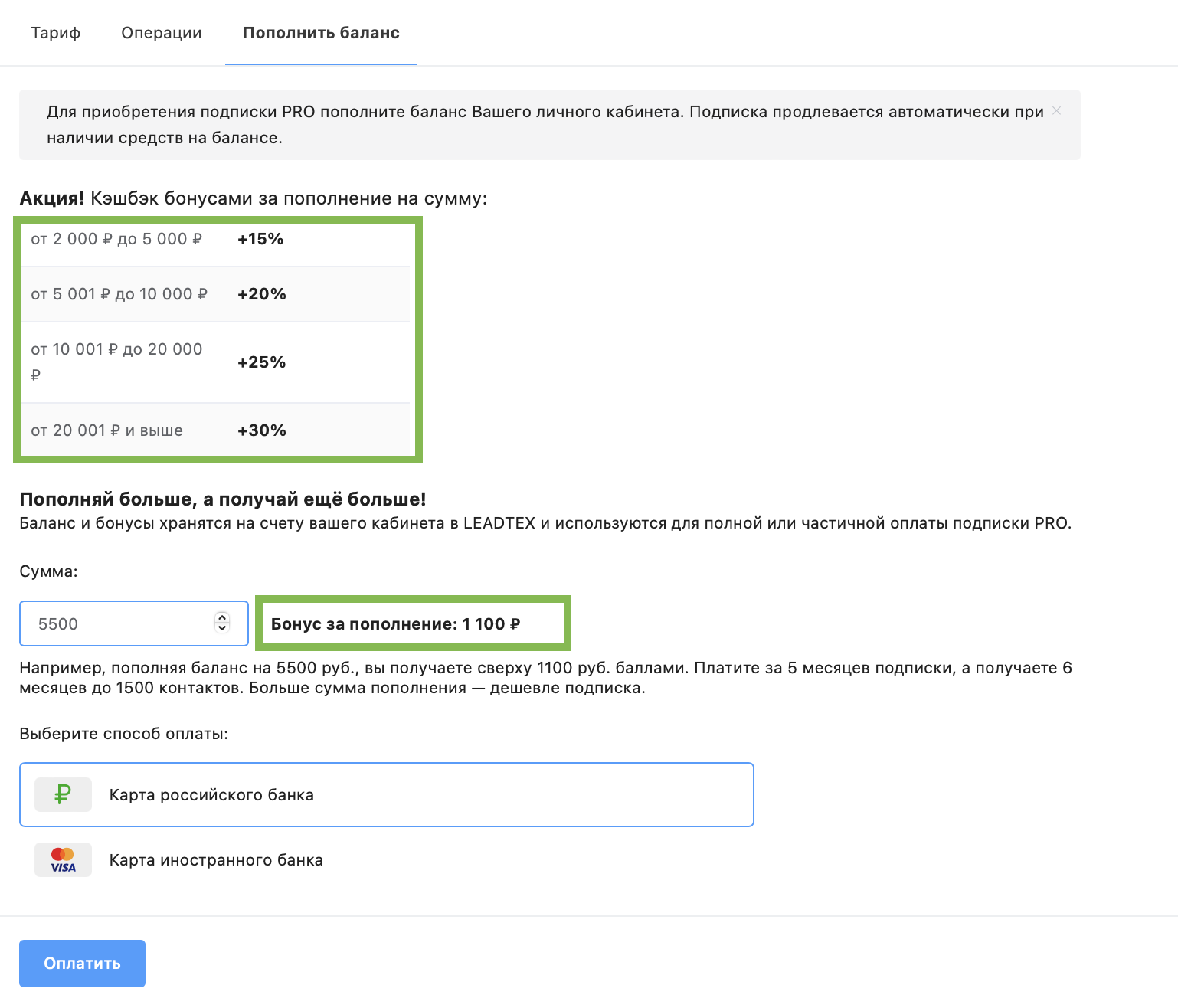1178x1008 pixels.
Task: Switch to the Операции tab
Action: tap(162, 33)
